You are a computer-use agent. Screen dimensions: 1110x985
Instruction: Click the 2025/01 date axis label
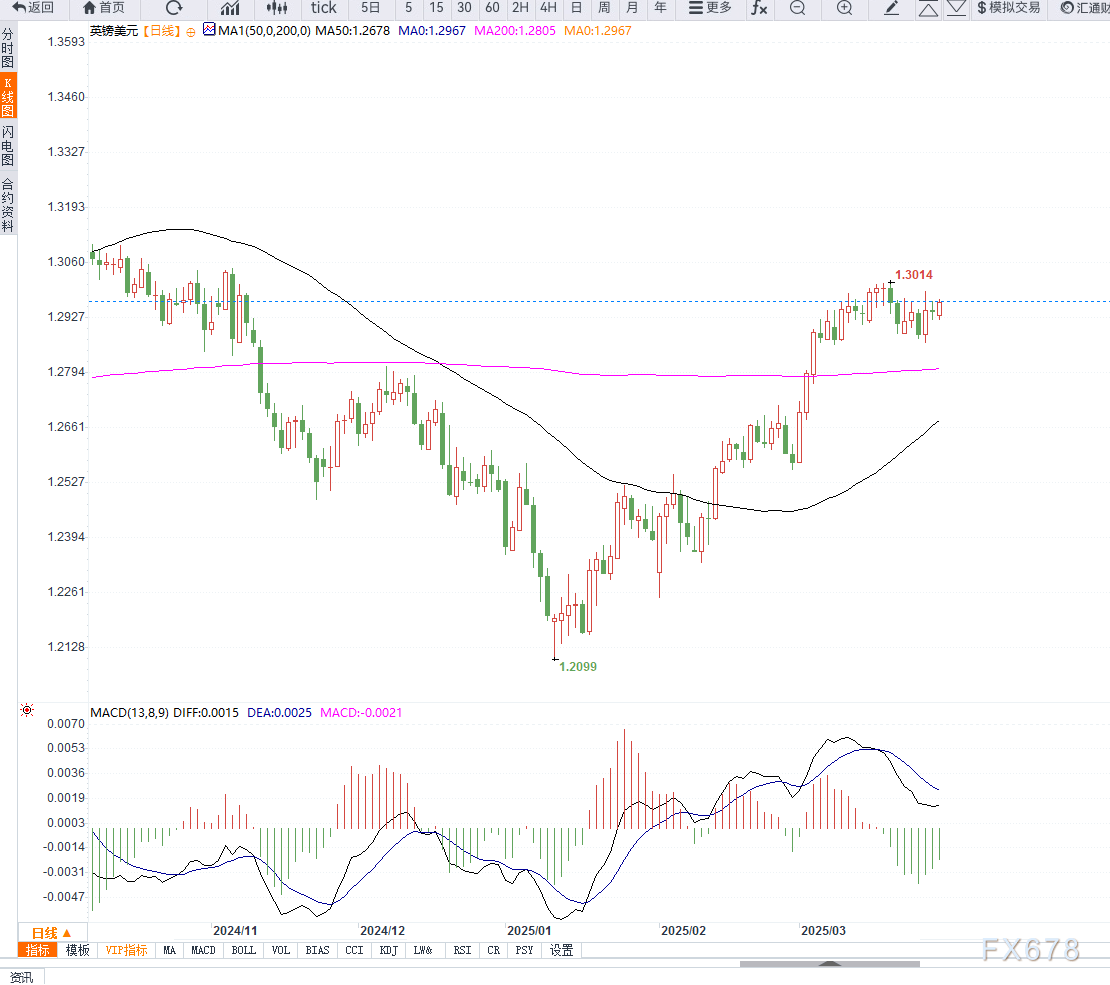529,930
